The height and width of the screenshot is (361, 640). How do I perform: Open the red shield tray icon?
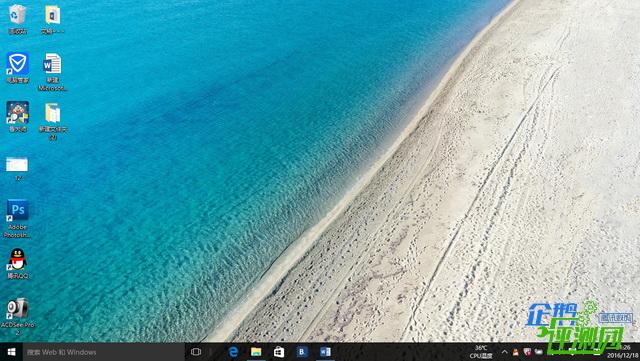527,352
